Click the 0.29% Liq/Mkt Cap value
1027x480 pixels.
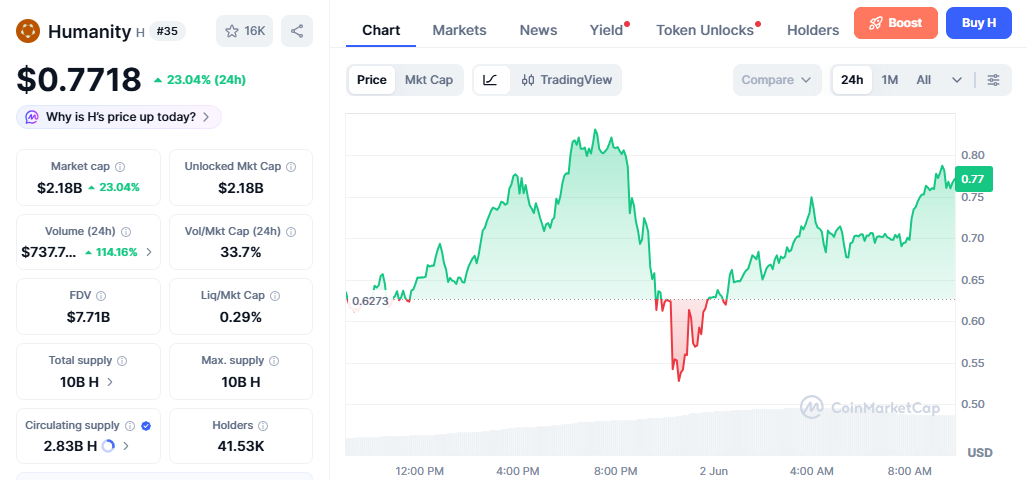(x=240, y=317)
